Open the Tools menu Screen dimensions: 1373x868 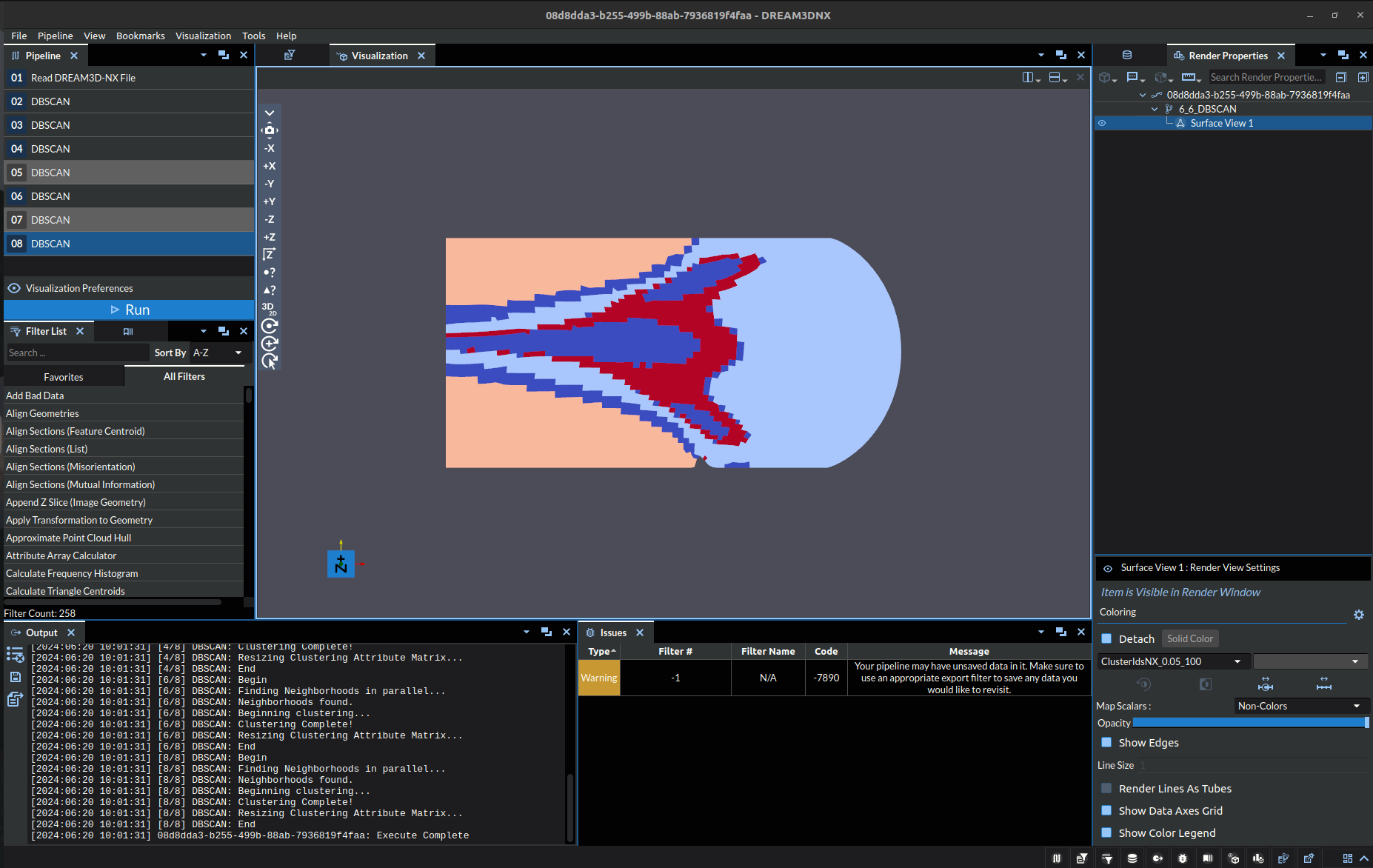point(253,36)
